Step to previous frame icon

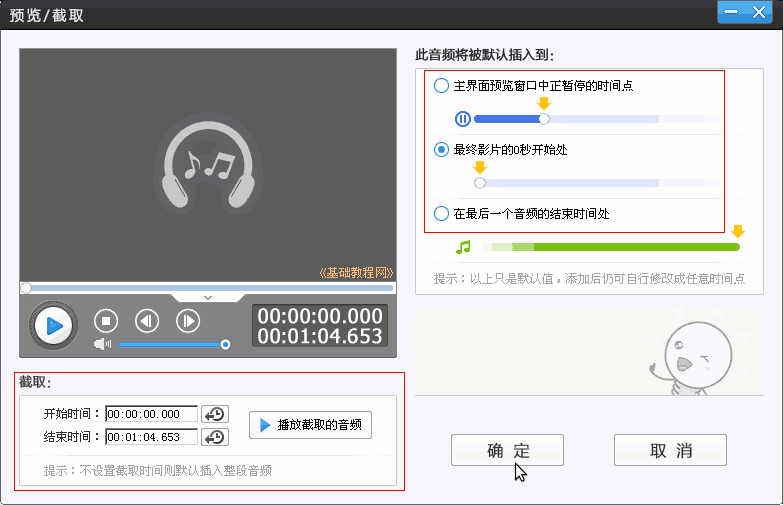pos(147,321)
